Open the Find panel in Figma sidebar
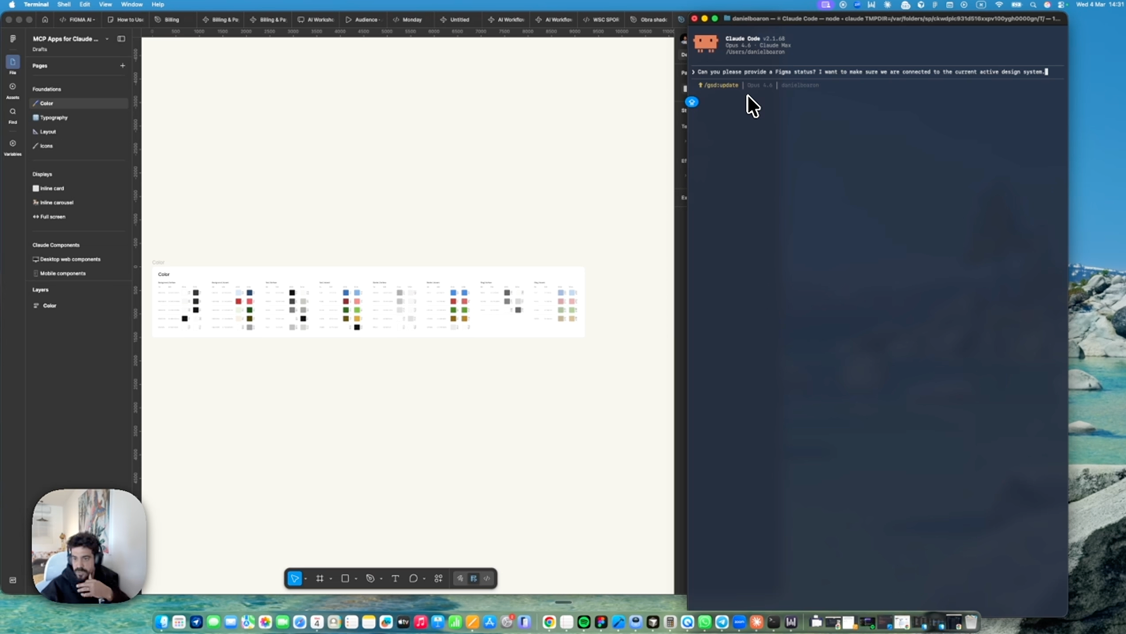This screenshot has height=634, width=1126. 12,115
